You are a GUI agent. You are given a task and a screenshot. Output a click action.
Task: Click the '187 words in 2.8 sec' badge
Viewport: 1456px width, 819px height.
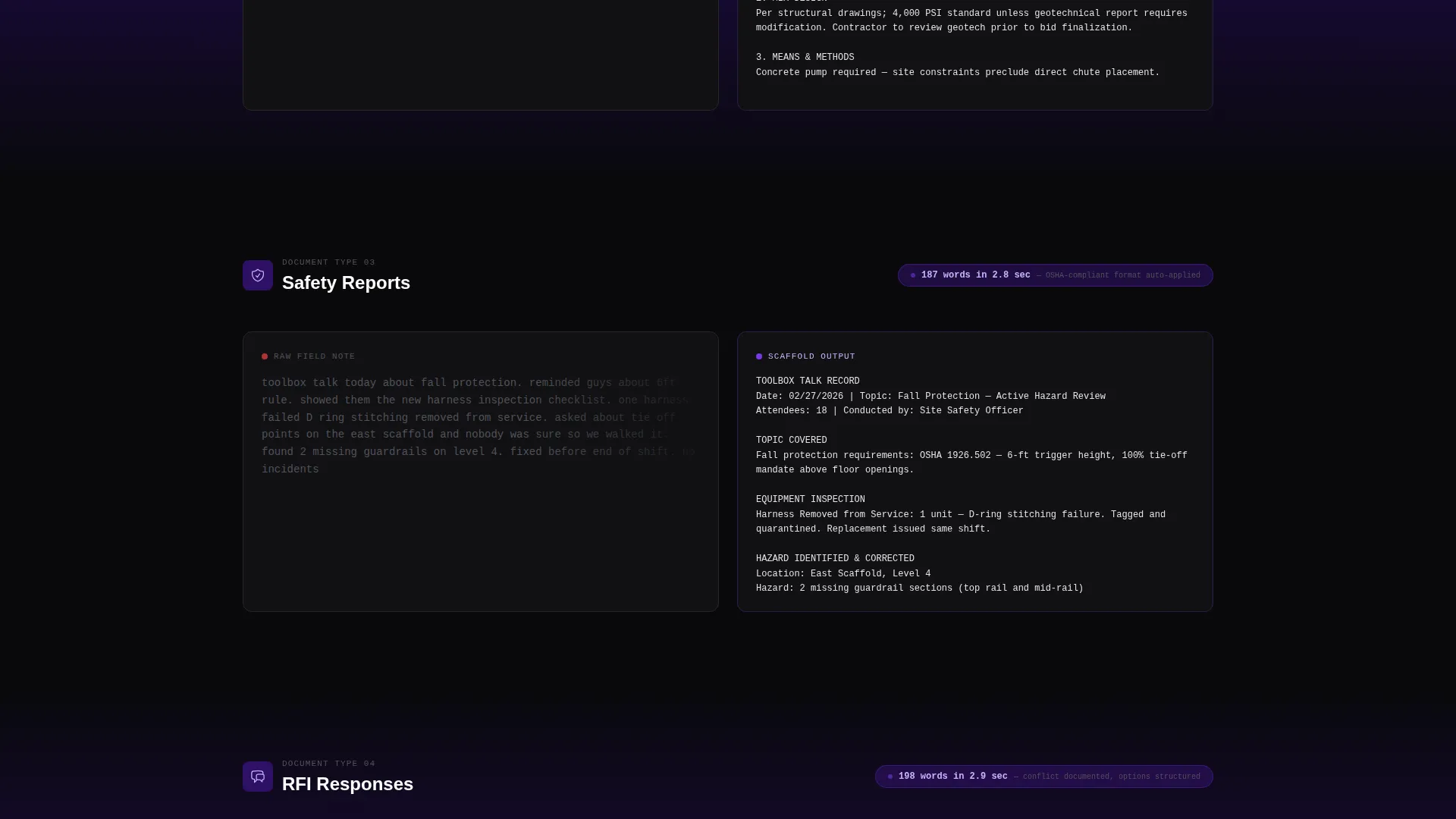[x=1055, y=275]
